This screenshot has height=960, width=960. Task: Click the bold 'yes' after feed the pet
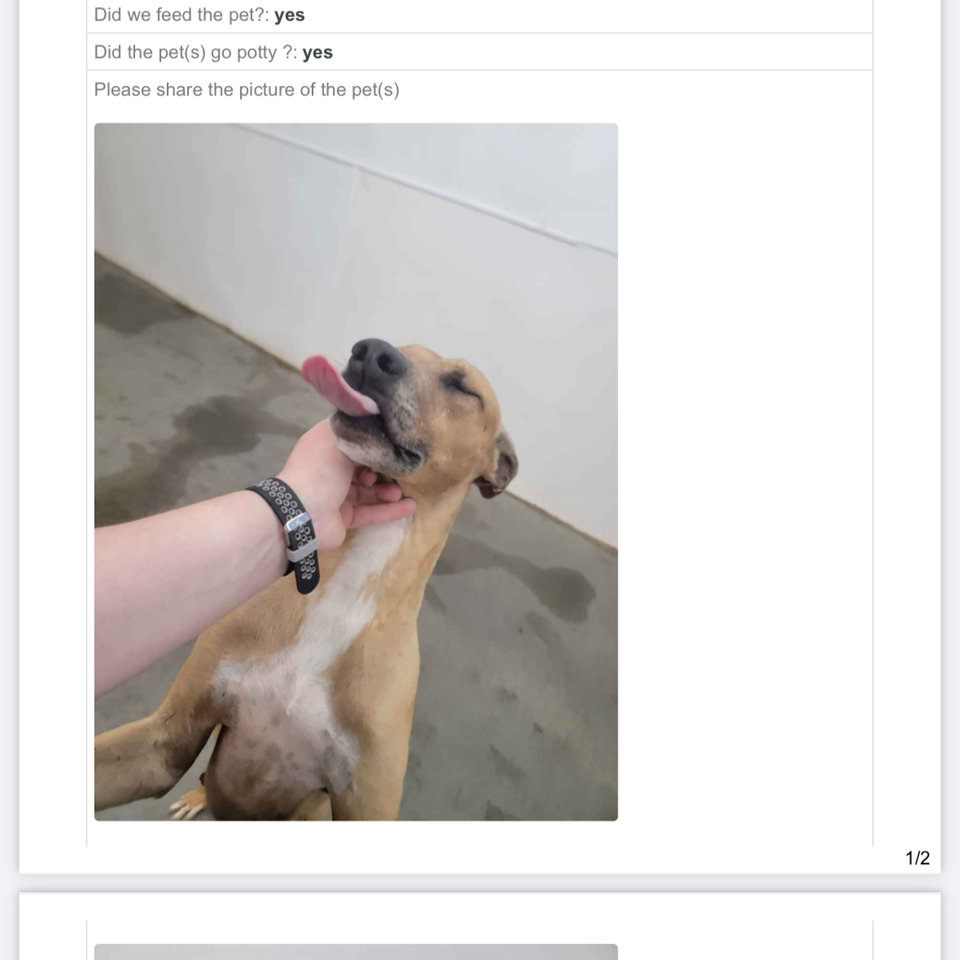[x=289, y=15]
